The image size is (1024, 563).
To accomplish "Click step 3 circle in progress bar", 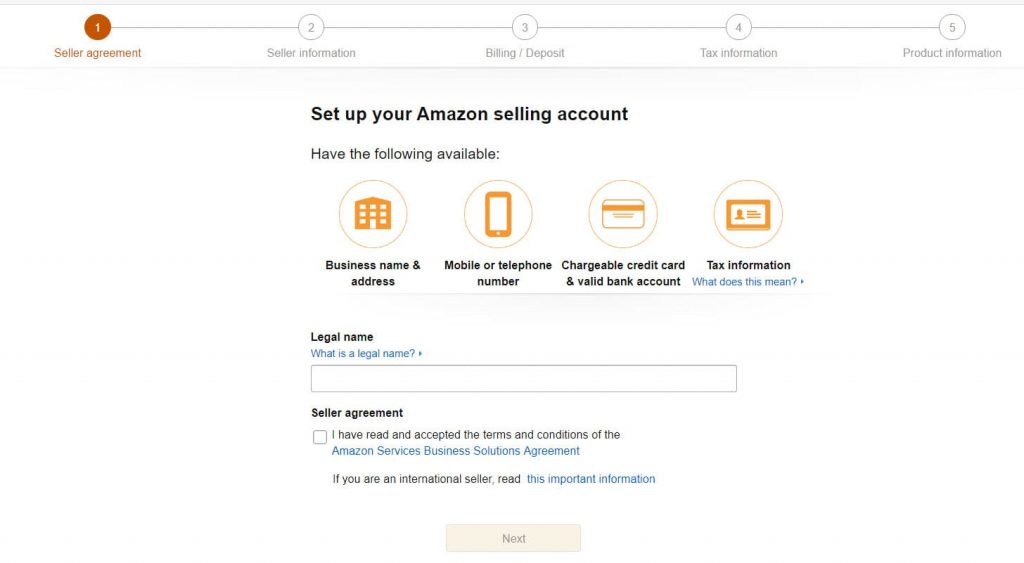I will [x=525, y=27].
